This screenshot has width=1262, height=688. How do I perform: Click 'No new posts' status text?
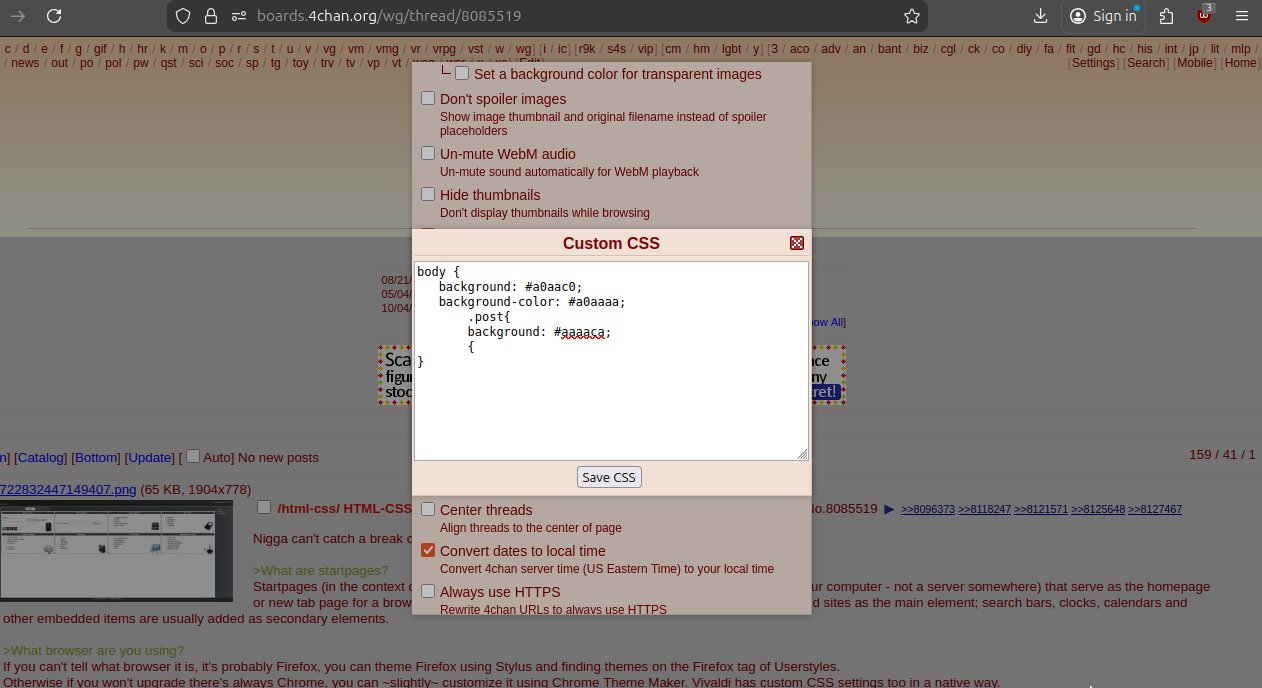(278, 457)
